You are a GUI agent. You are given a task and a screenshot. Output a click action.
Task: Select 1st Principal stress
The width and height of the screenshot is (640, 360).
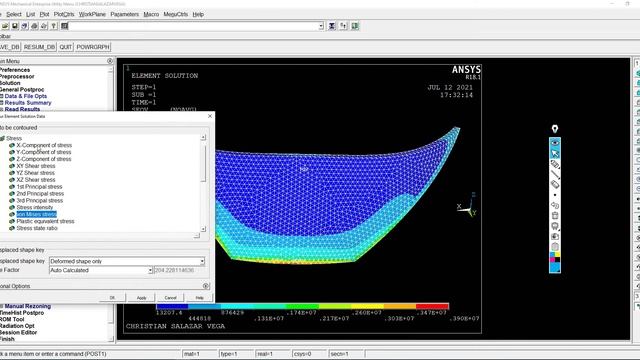[40, 187]
